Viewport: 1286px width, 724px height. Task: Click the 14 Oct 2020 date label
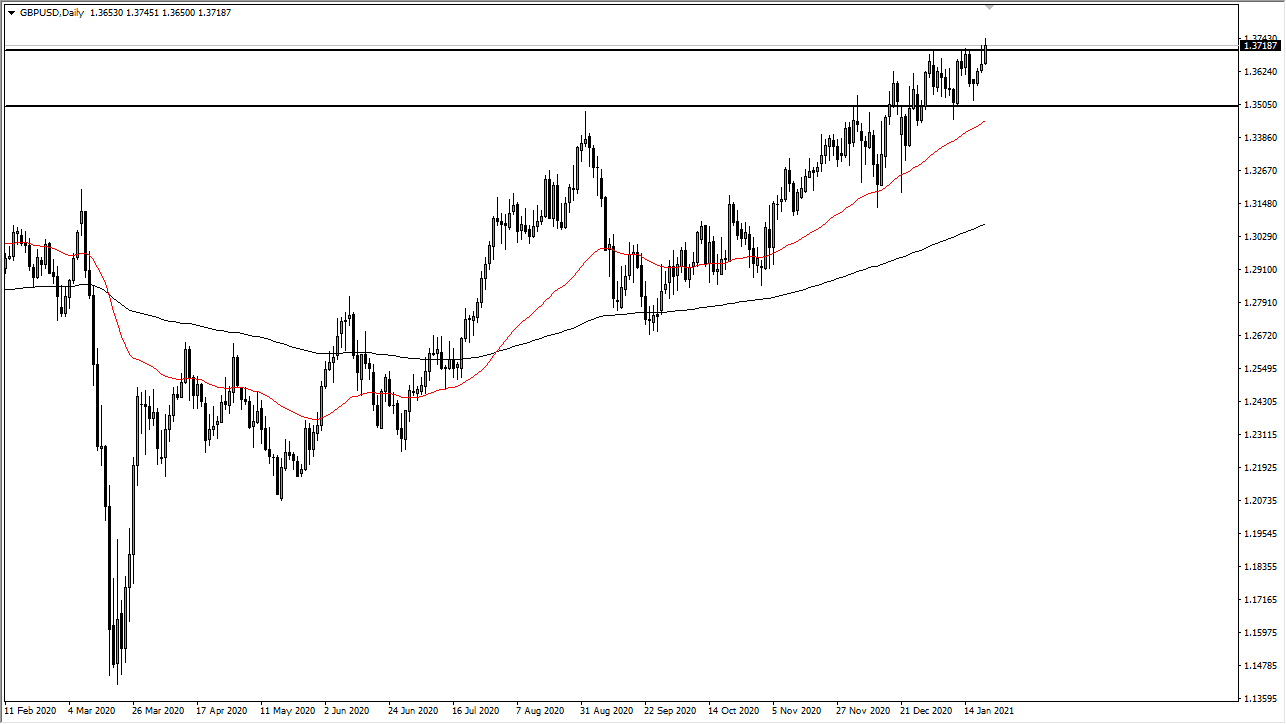[734, 709]
